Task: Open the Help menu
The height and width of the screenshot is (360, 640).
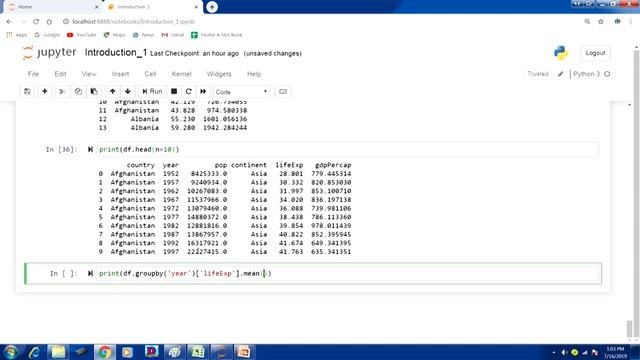Action: click(254, 74)
